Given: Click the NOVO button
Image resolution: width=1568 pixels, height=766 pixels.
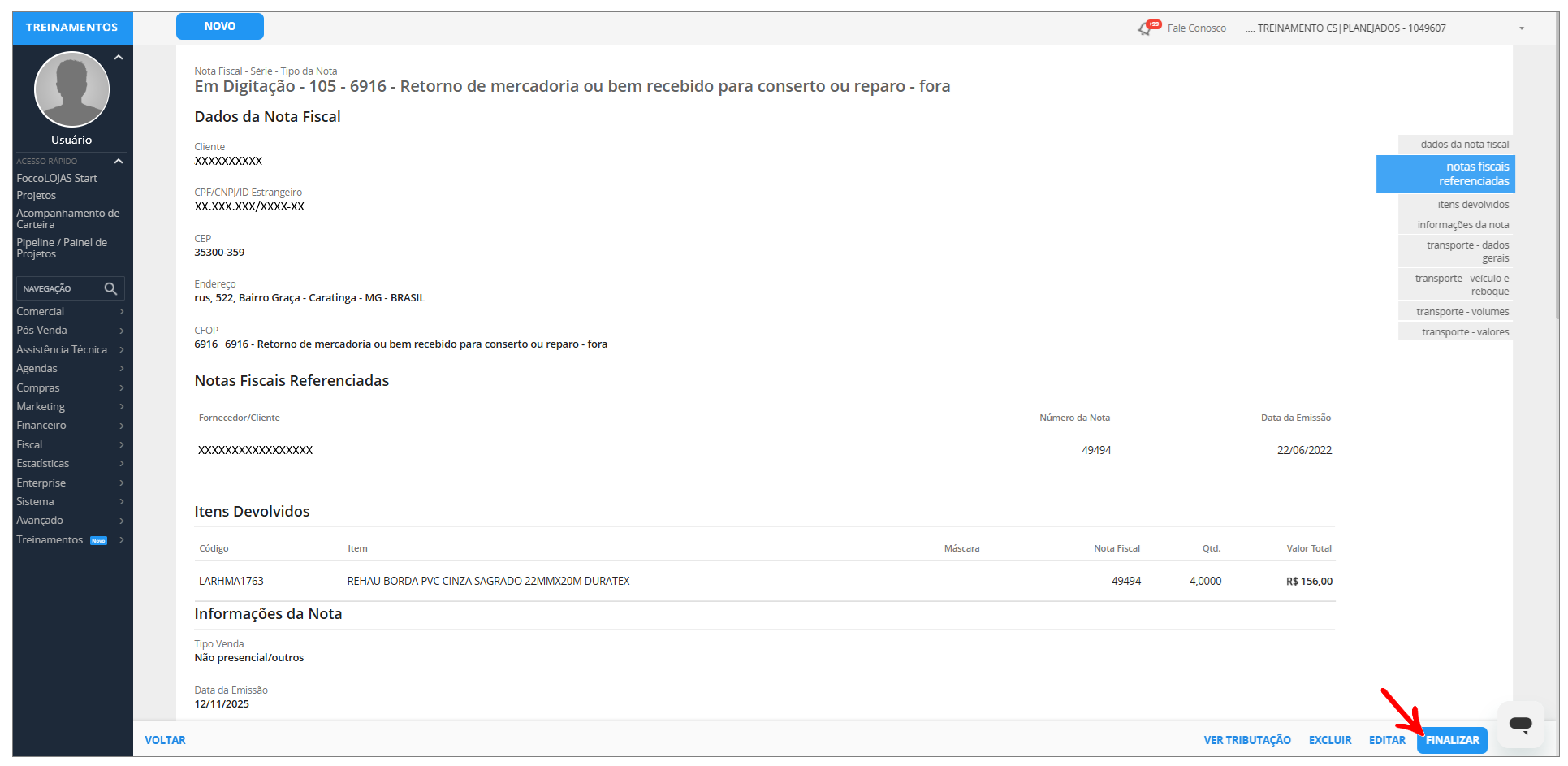Looking at the screenshot, I should coord(220,26).
